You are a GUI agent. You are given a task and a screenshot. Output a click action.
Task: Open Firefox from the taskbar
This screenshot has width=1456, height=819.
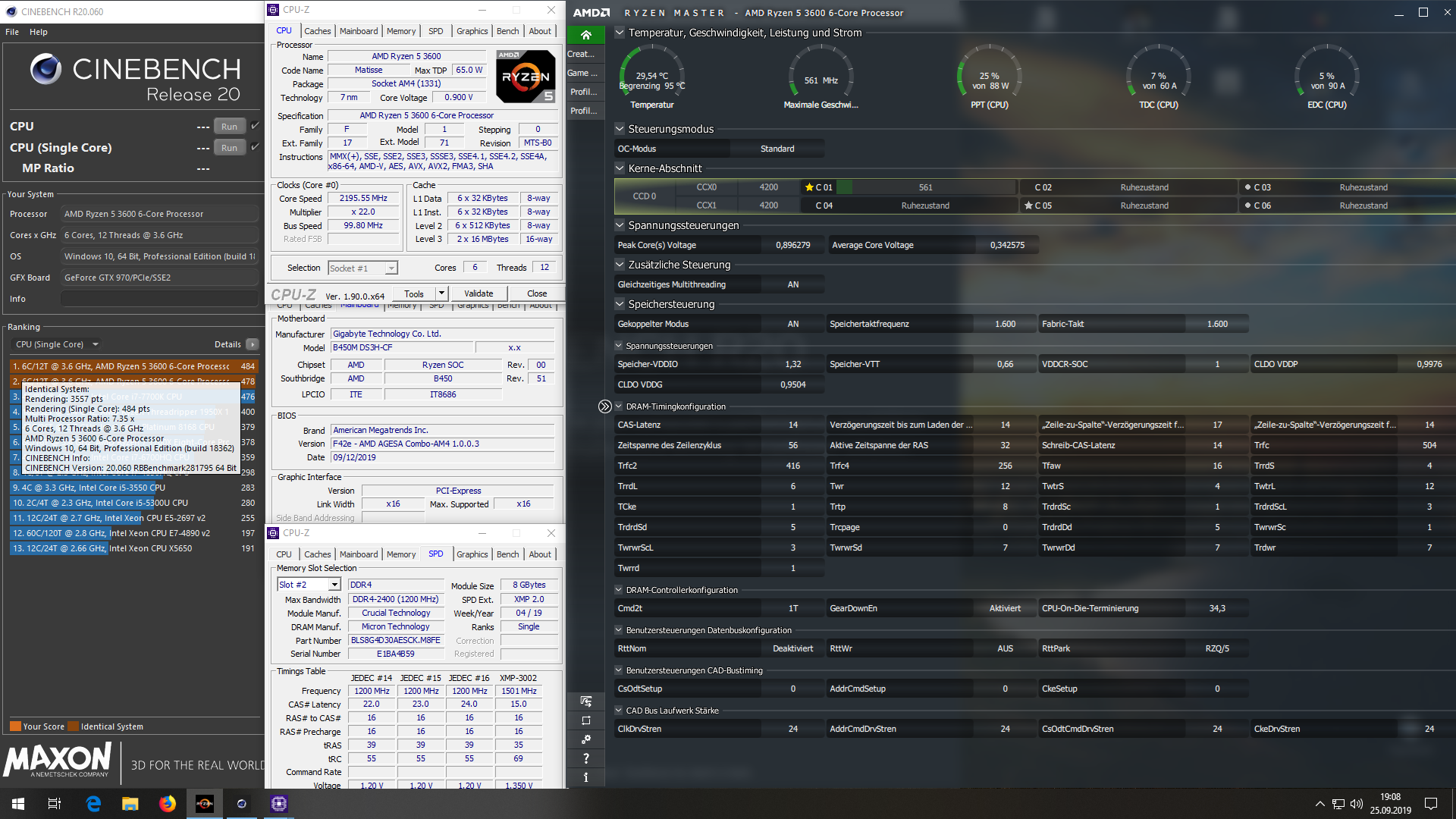pos(167,804)
